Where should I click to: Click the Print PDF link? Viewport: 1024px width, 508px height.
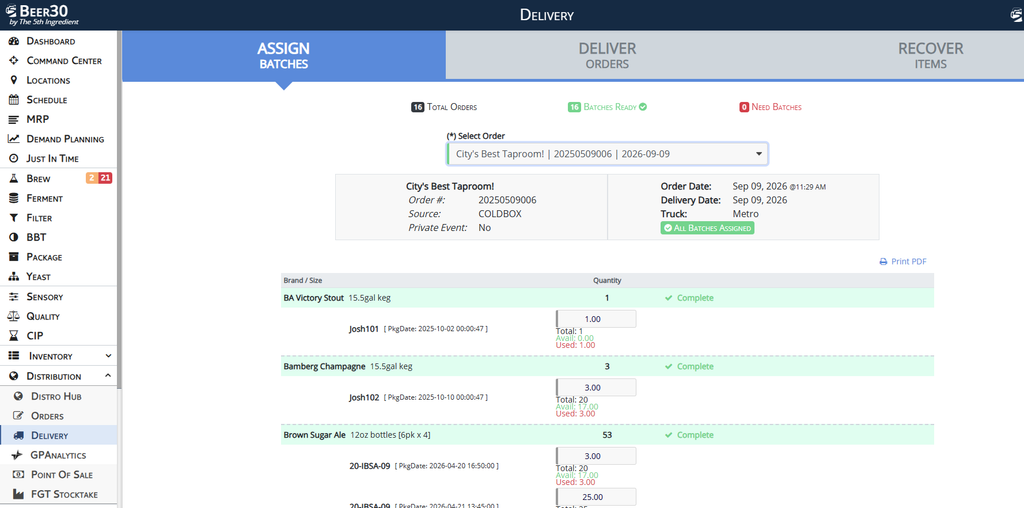(903, 262)
